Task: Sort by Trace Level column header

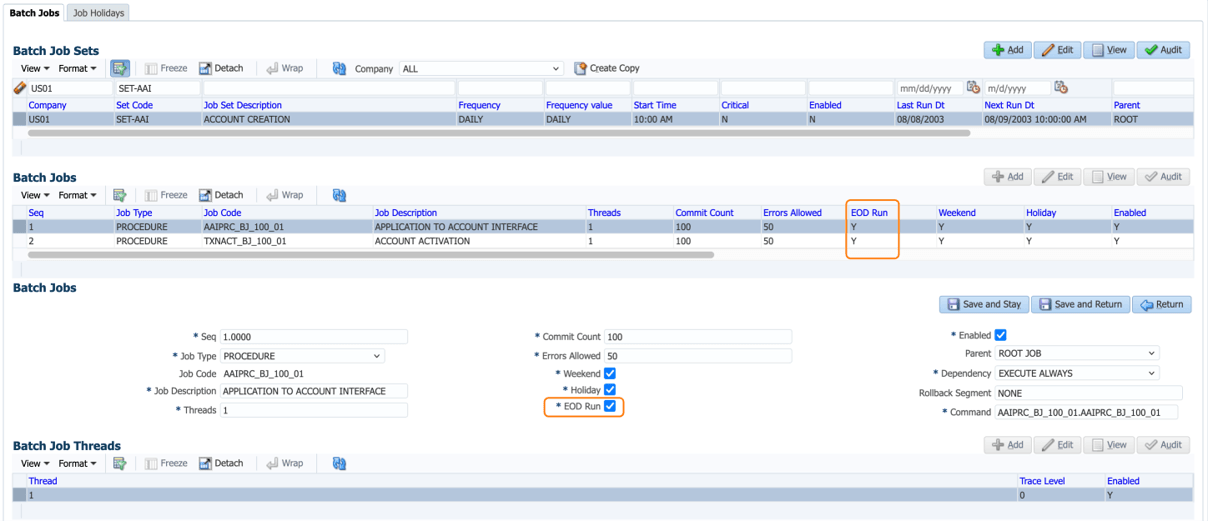Action: point(1042,481)
